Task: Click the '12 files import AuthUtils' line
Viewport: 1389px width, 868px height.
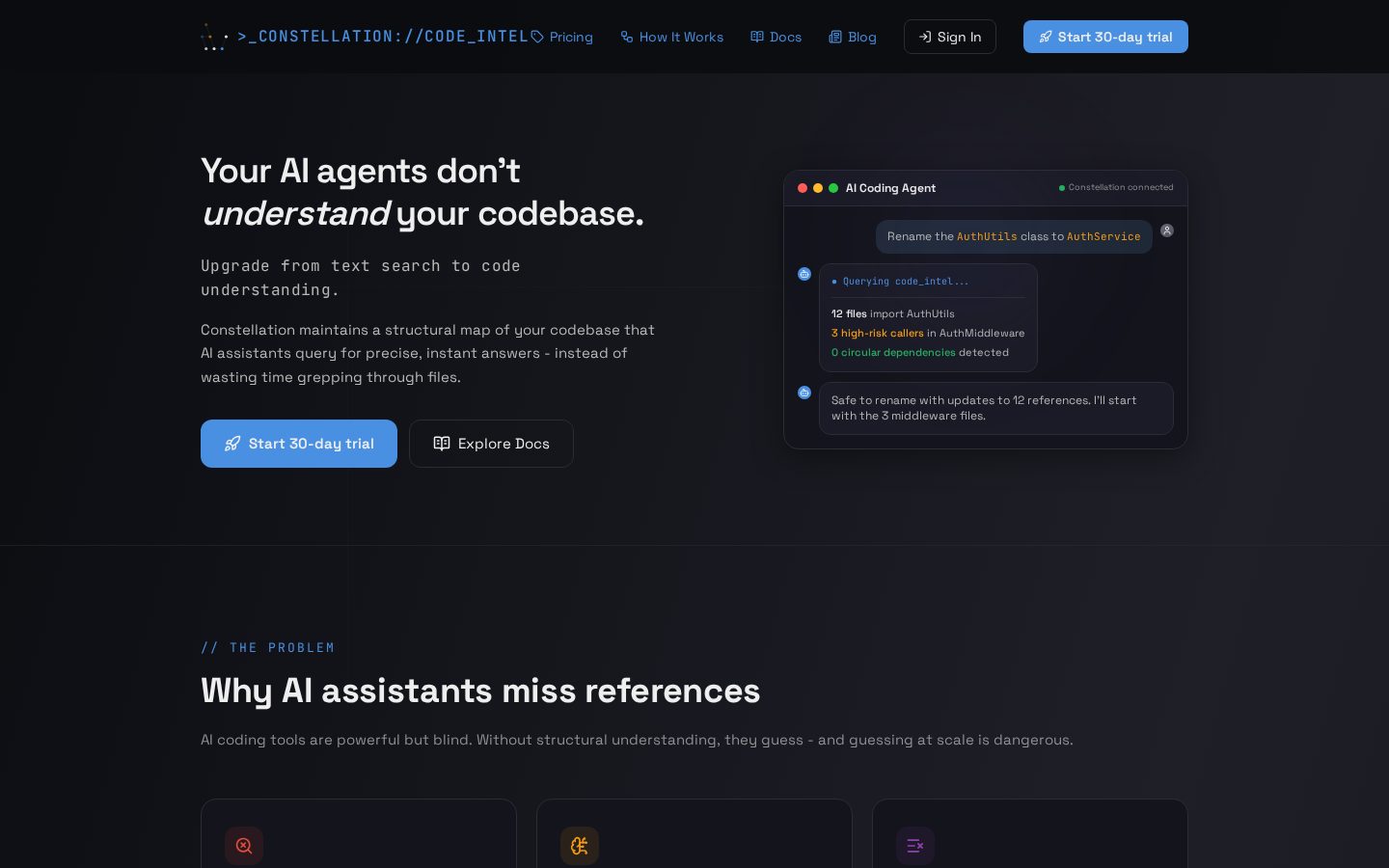Action: point(893,313)
